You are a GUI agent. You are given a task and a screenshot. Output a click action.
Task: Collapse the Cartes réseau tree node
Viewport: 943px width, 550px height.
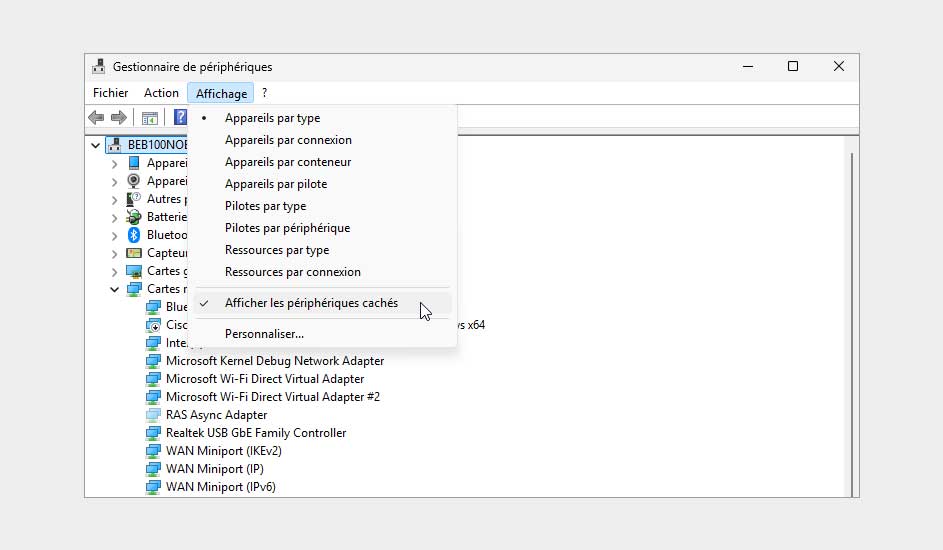point(115,289)
